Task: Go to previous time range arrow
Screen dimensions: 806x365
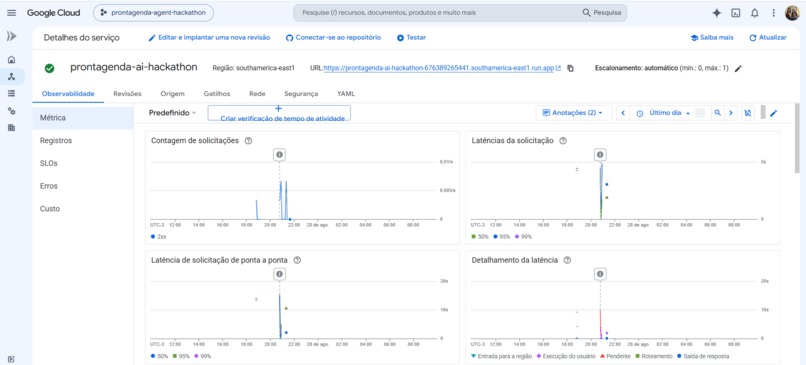Action: (x=623, y=113)
